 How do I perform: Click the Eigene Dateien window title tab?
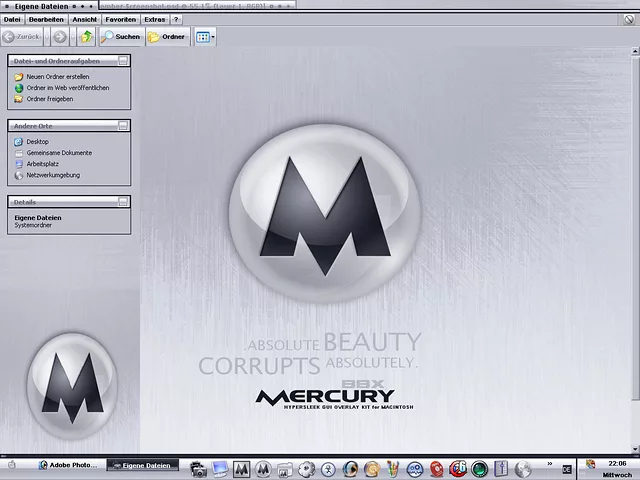tap(49, 6)
